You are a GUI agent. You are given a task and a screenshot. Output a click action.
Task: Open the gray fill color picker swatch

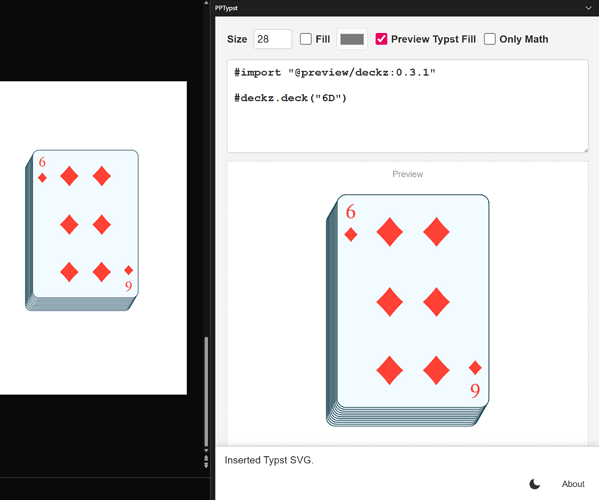(x=352, y=39)
